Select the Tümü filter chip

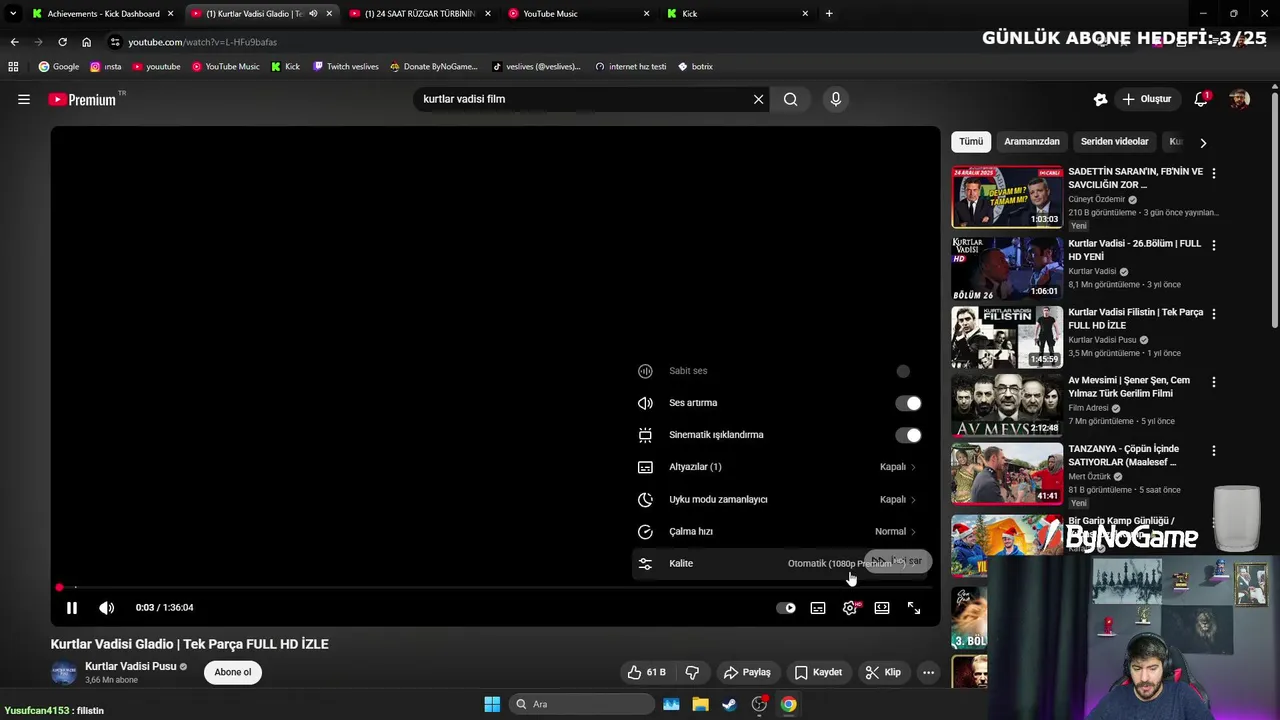(971, 142)
